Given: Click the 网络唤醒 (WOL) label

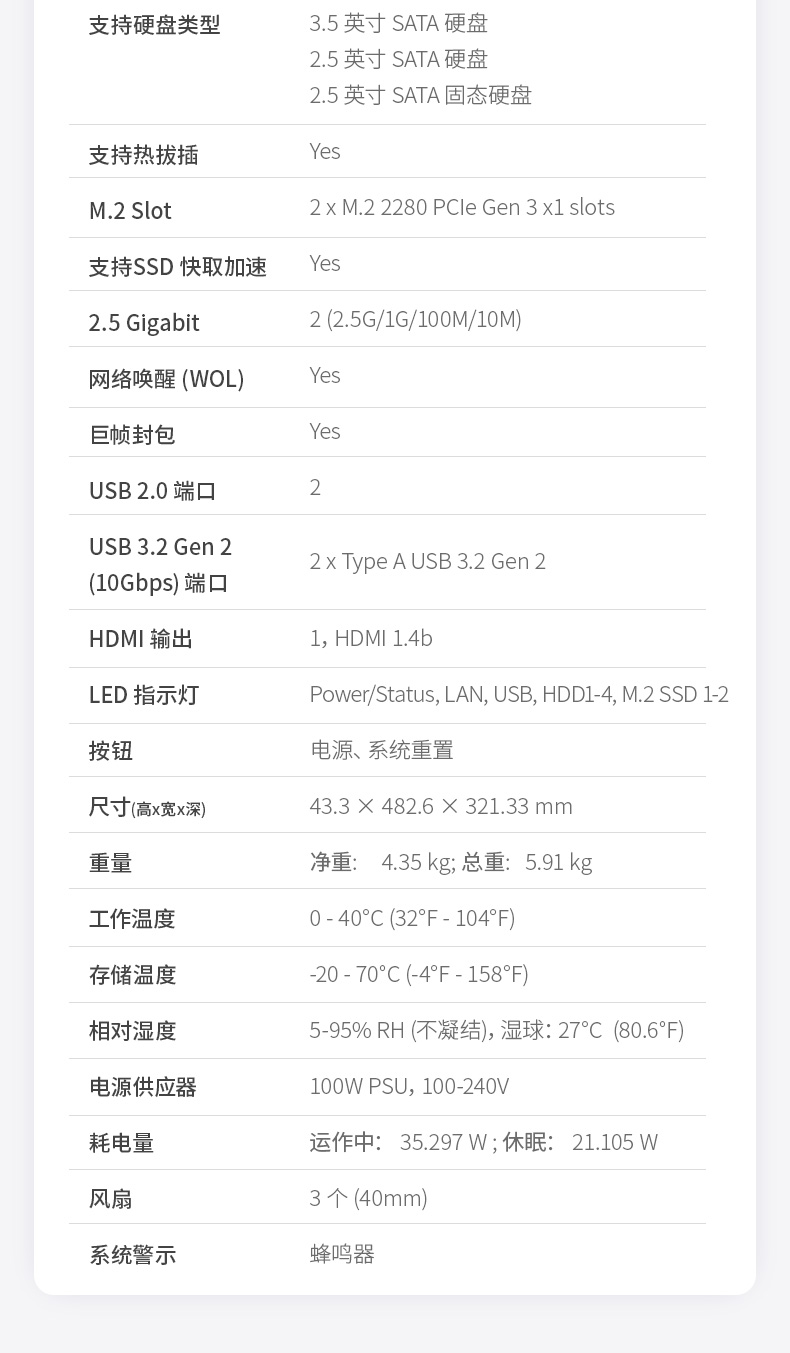Looking at the screenshot, I should tap(166, 379).
